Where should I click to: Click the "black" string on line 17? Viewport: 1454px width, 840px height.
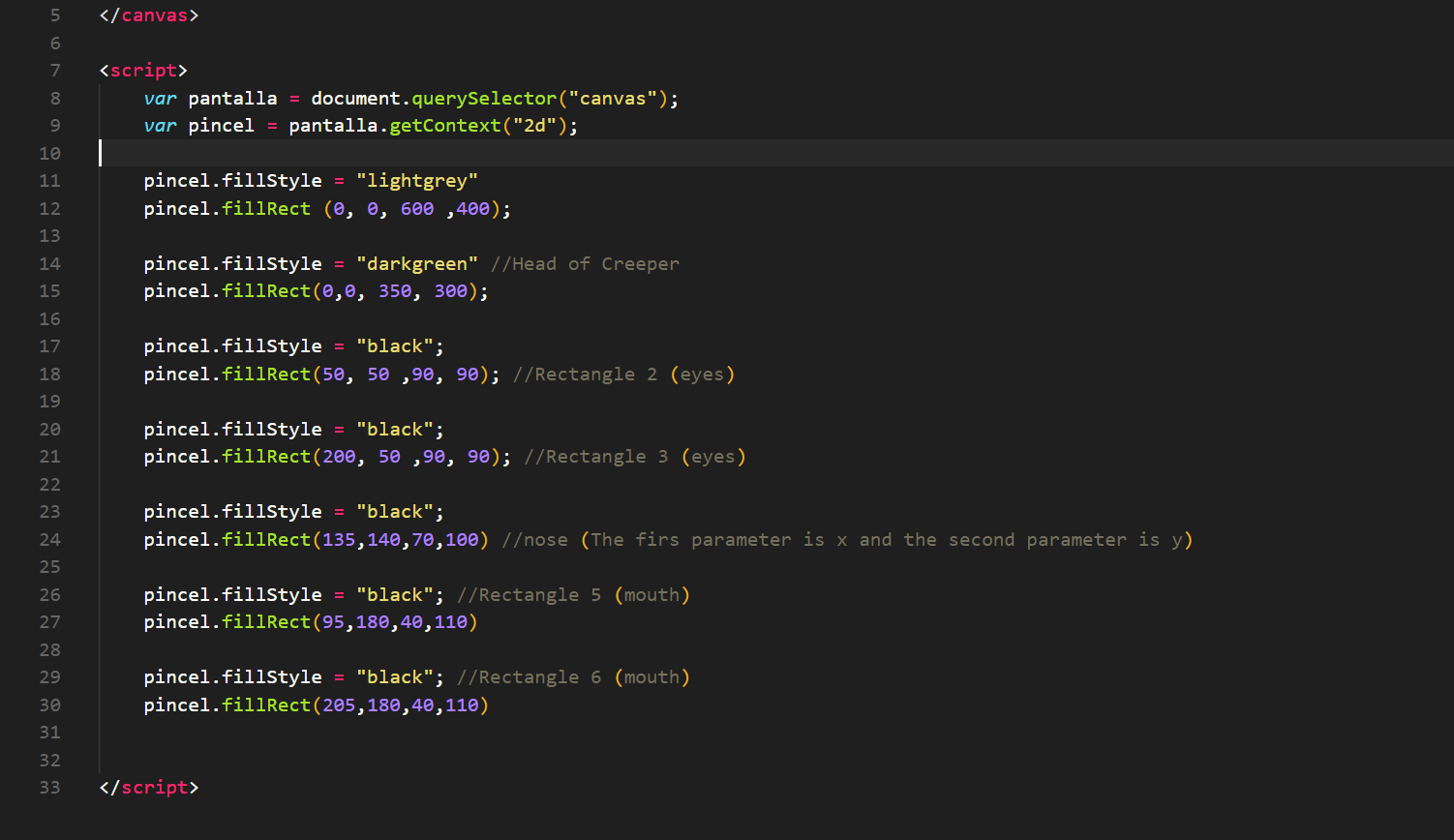coord(395,346)
